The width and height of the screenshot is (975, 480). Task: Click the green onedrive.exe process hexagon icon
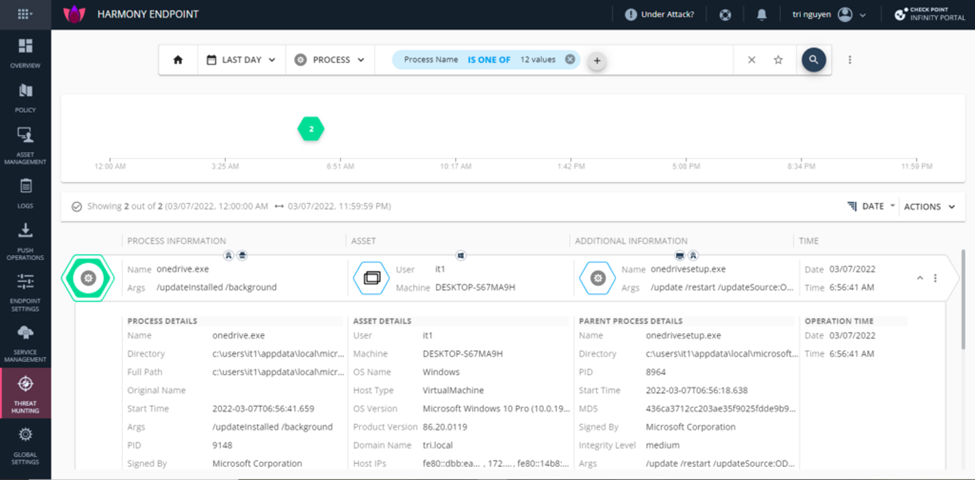click(x=88, y=278)
